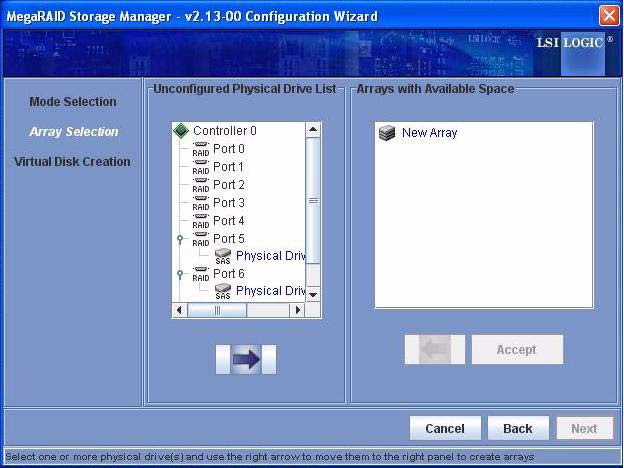Image resolution: width=624 pixels, height=468 pixels.
Task: Click the Accept button
Action: 517,349
